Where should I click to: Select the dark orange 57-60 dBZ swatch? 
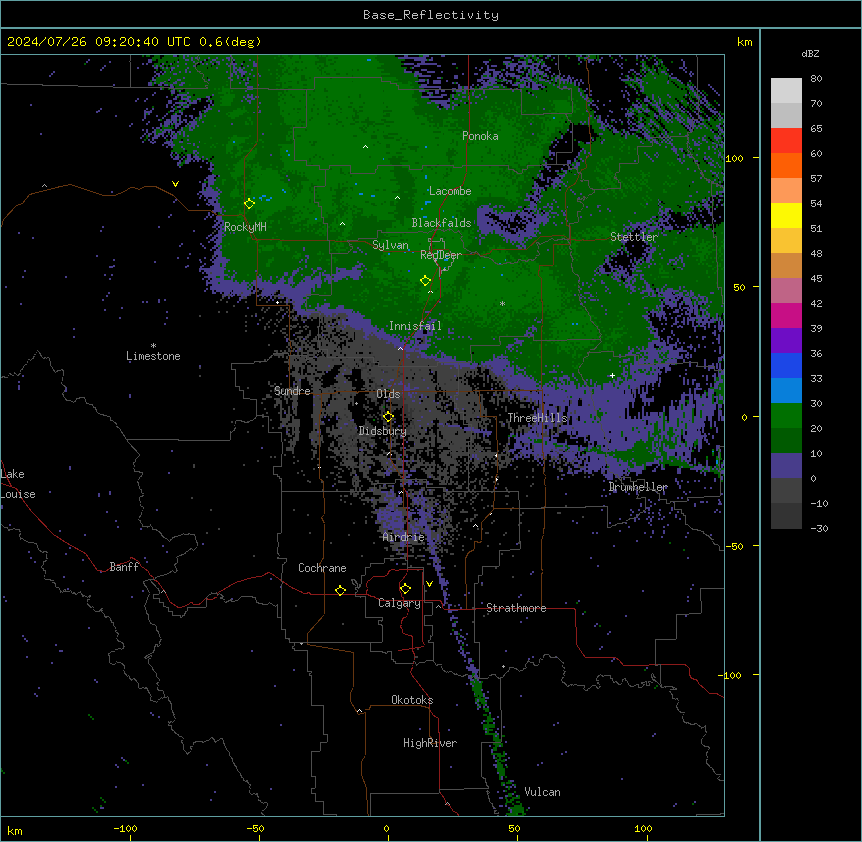tap(786, 165)
